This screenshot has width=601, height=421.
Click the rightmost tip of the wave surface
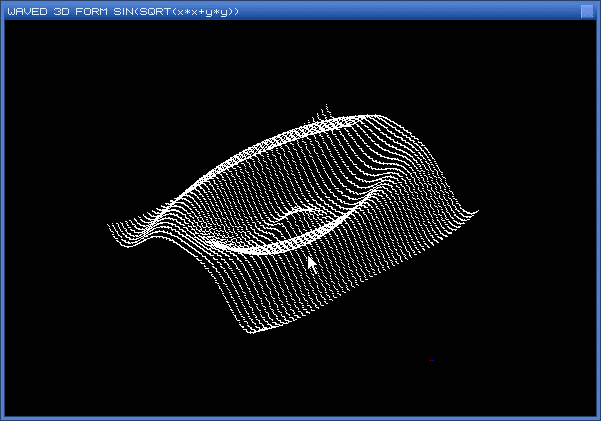(477, 211)
